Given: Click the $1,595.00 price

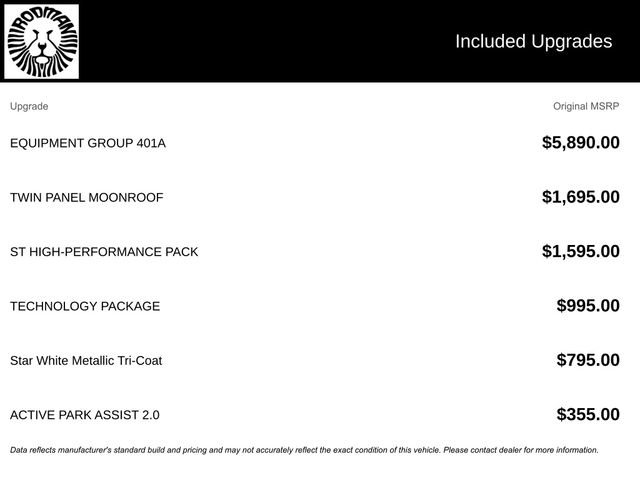Looking at the screenshot, I should tap(580, 251).
